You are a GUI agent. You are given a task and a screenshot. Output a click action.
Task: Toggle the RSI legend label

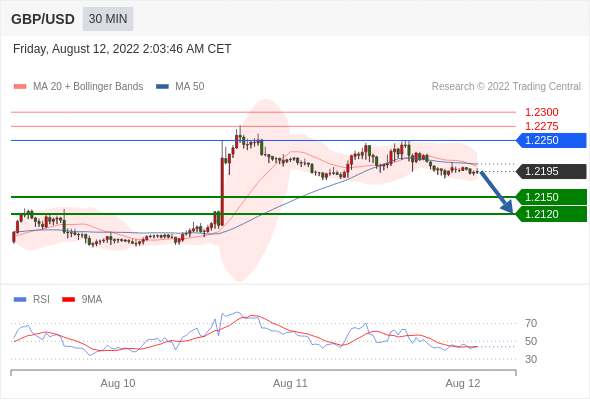41,300
